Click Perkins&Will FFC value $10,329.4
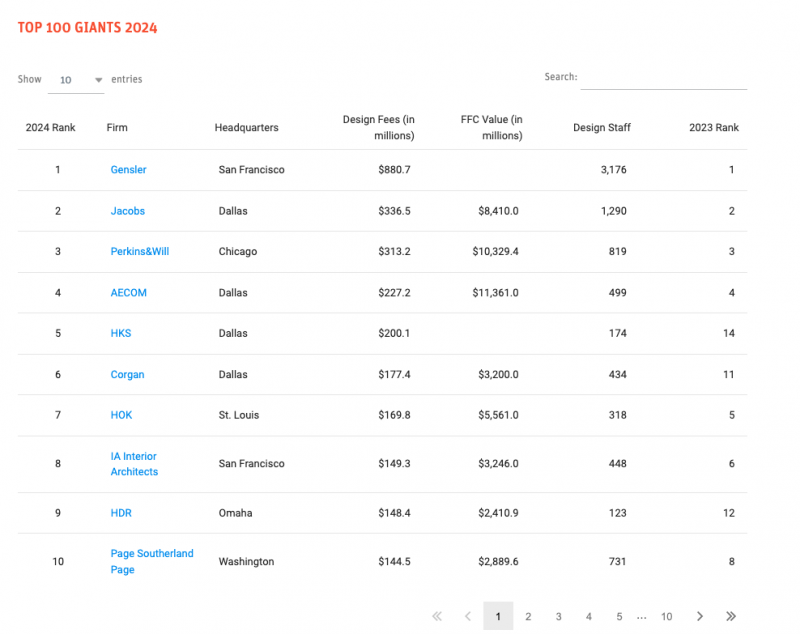 pos(495,251)
